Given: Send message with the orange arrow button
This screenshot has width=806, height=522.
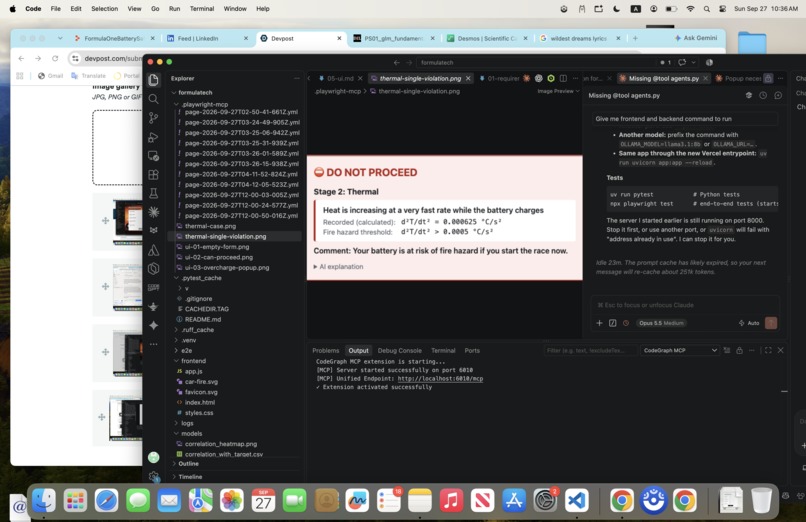Looking at the screenshot, I should [x=771, y=323].
